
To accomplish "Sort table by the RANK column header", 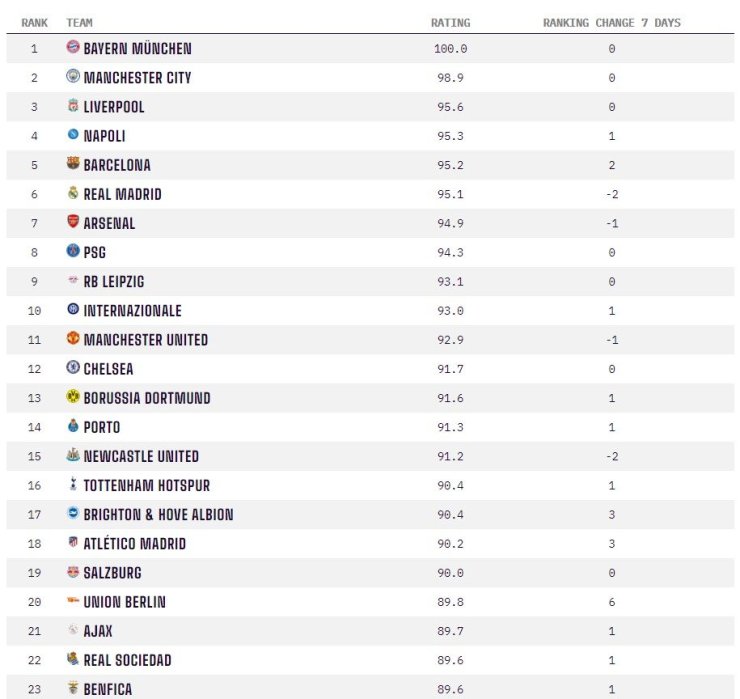I will coord(34,23).
